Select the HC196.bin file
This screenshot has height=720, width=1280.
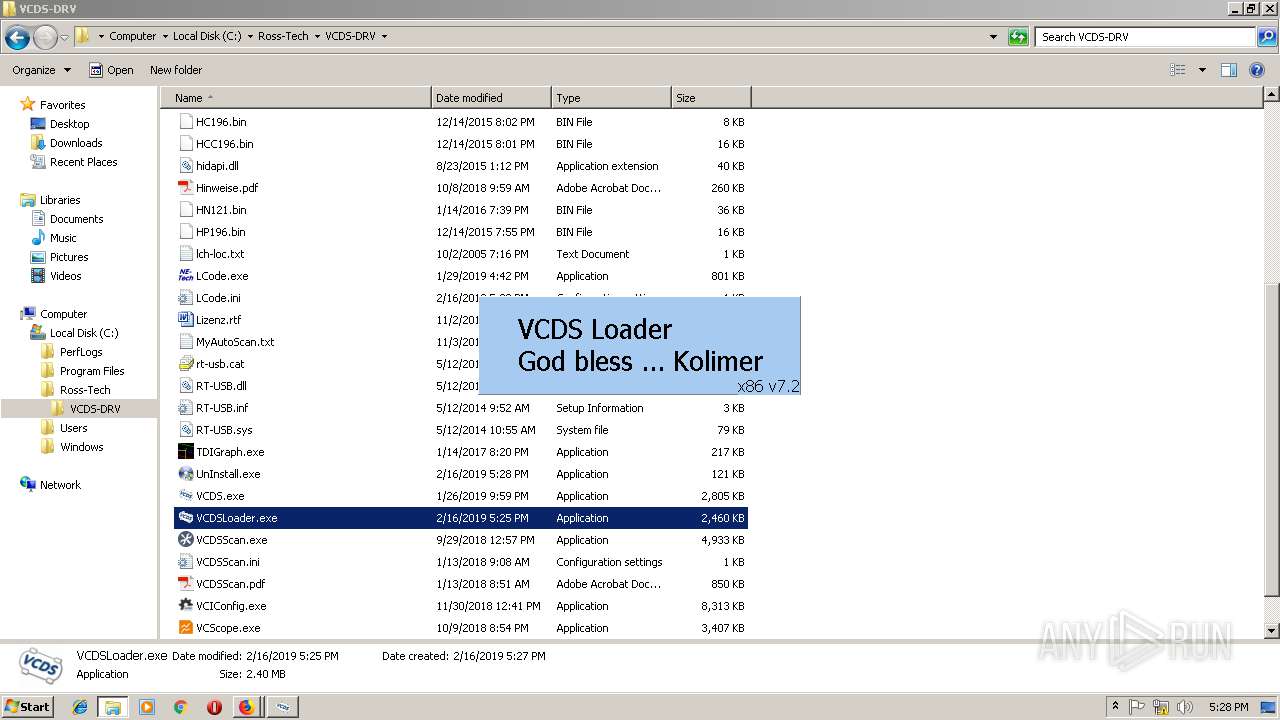pos(221,122)
